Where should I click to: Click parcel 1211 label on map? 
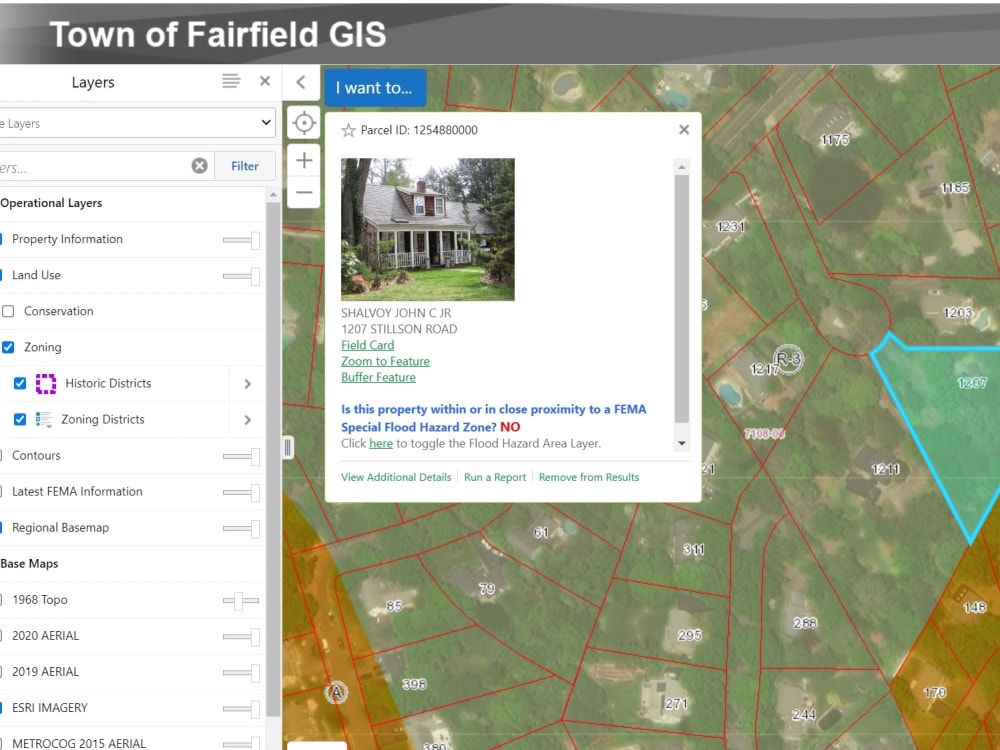coord(886,469)
